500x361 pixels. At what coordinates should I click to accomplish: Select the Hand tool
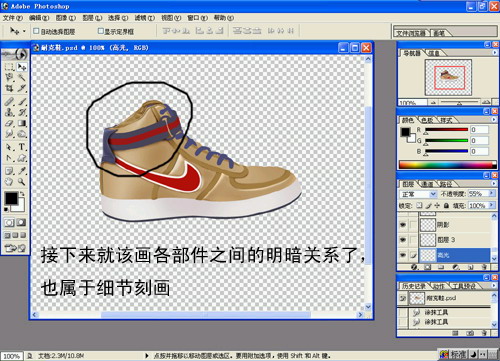9,182
